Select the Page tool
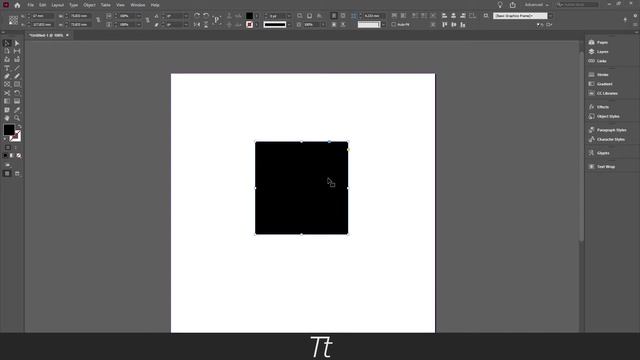This screenshot has height=360, width=640. pos(7,51)
